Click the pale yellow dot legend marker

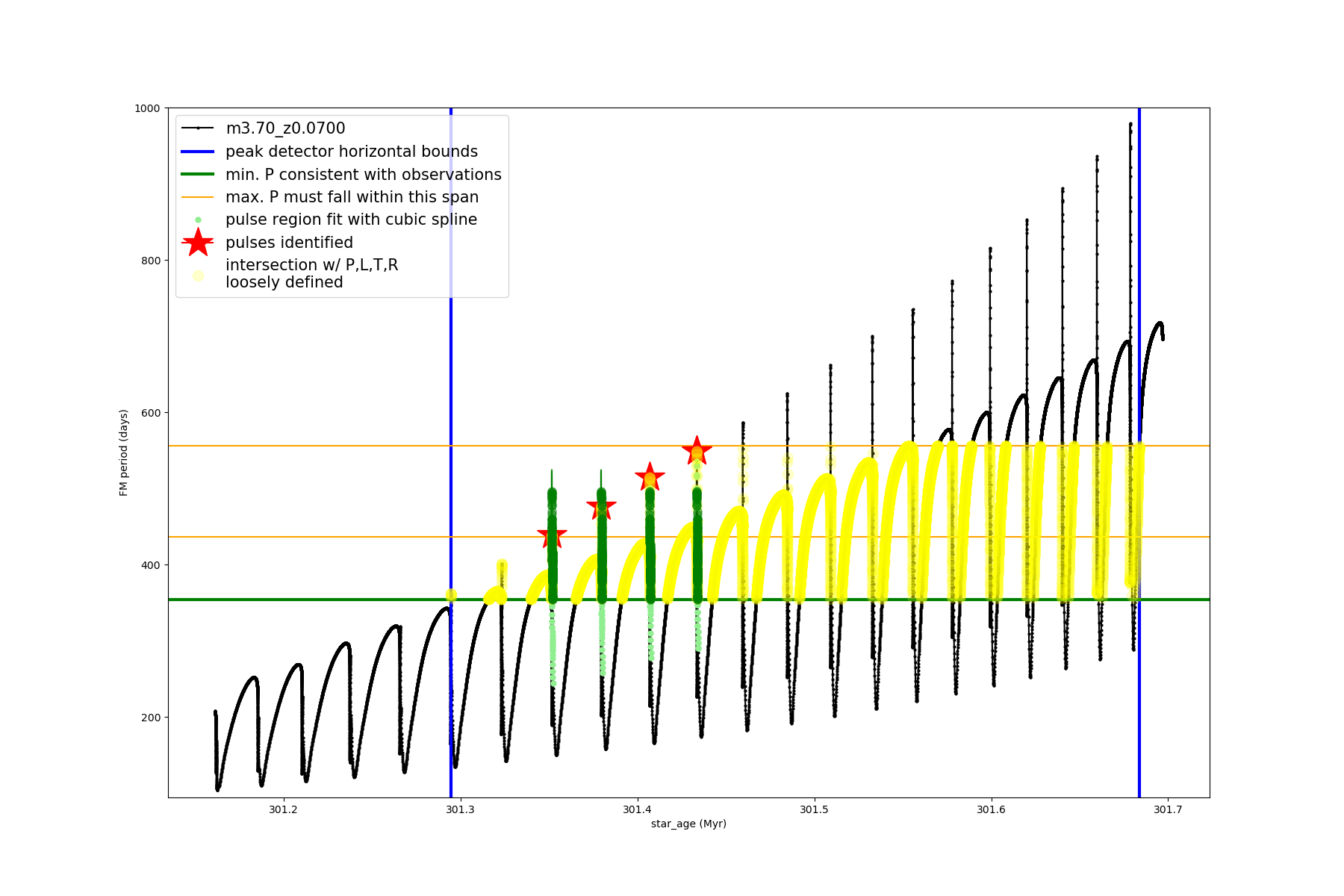[x=198, y=276]
